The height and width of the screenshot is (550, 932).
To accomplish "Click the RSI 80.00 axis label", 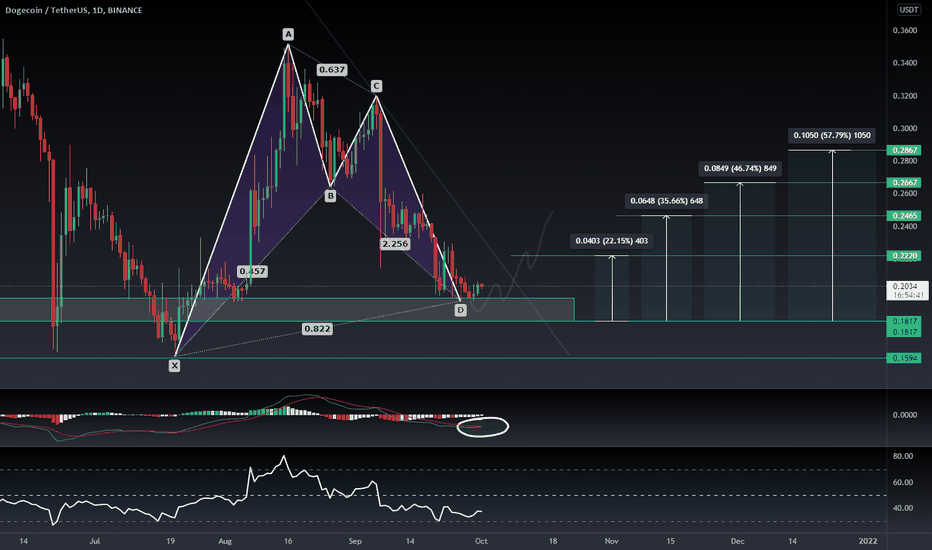I will point(903,456).
